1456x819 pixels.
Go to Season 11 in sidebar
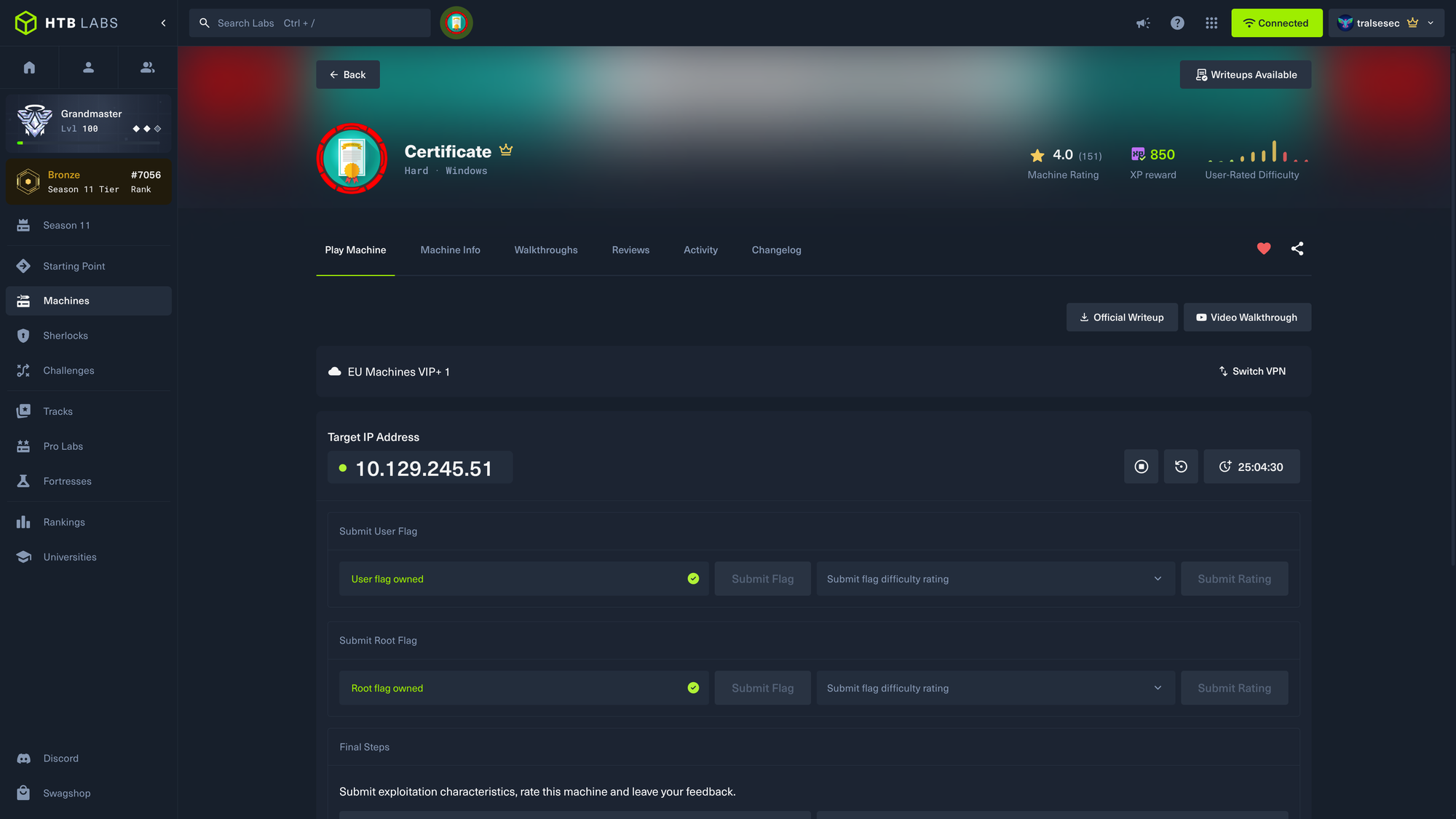[89, 226]
